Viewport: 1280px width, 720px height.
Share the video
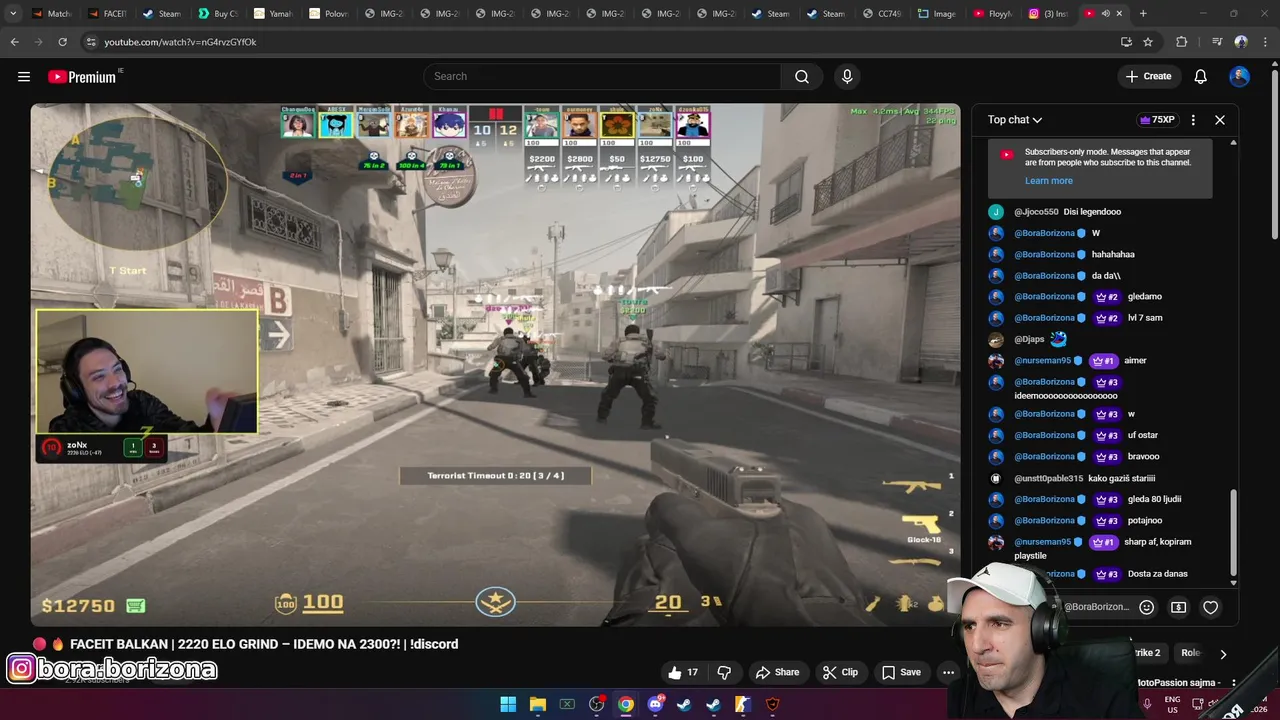pos(777,672)
